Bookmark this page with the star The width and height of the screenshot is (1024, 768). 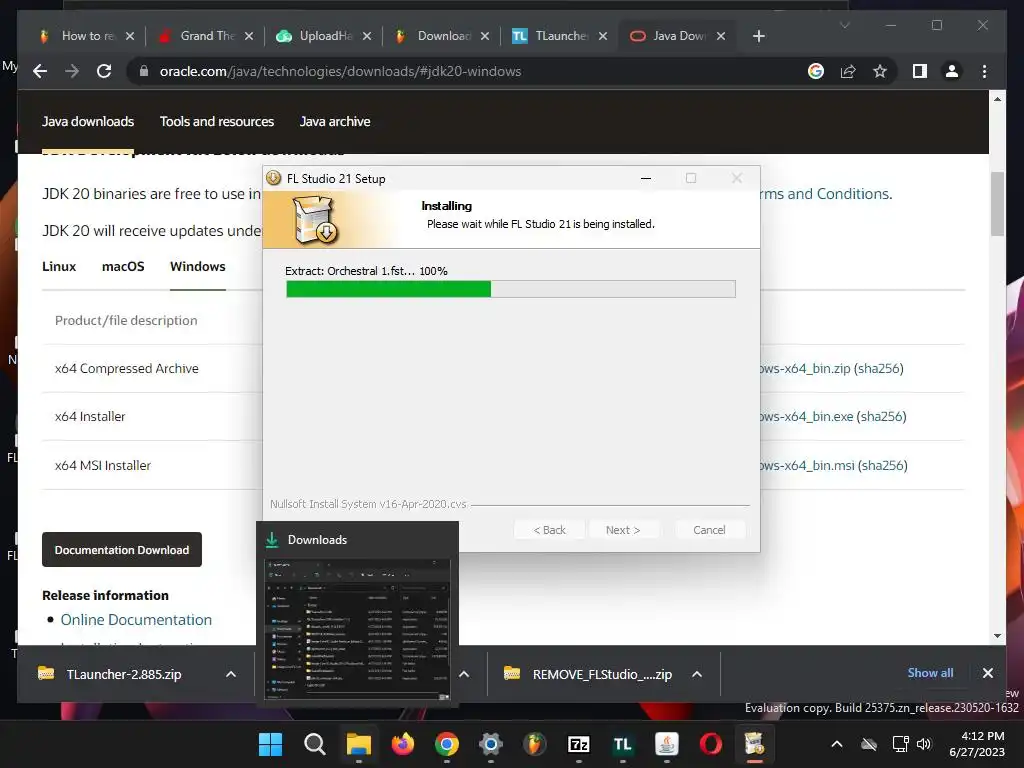(880, 71)
